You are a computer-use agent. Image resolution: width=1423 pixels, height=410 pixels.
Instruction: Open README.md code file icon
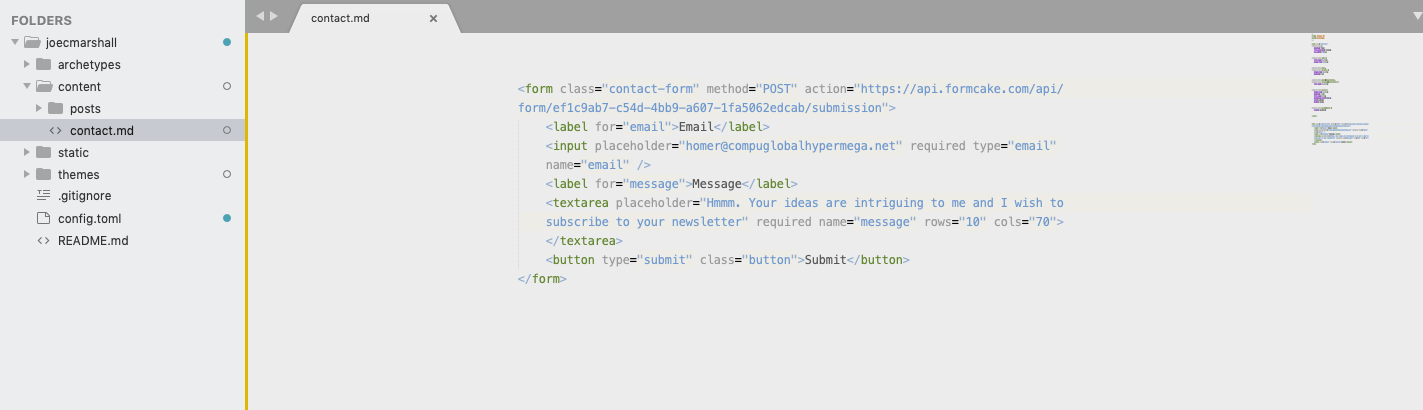[x=43, y=241]
